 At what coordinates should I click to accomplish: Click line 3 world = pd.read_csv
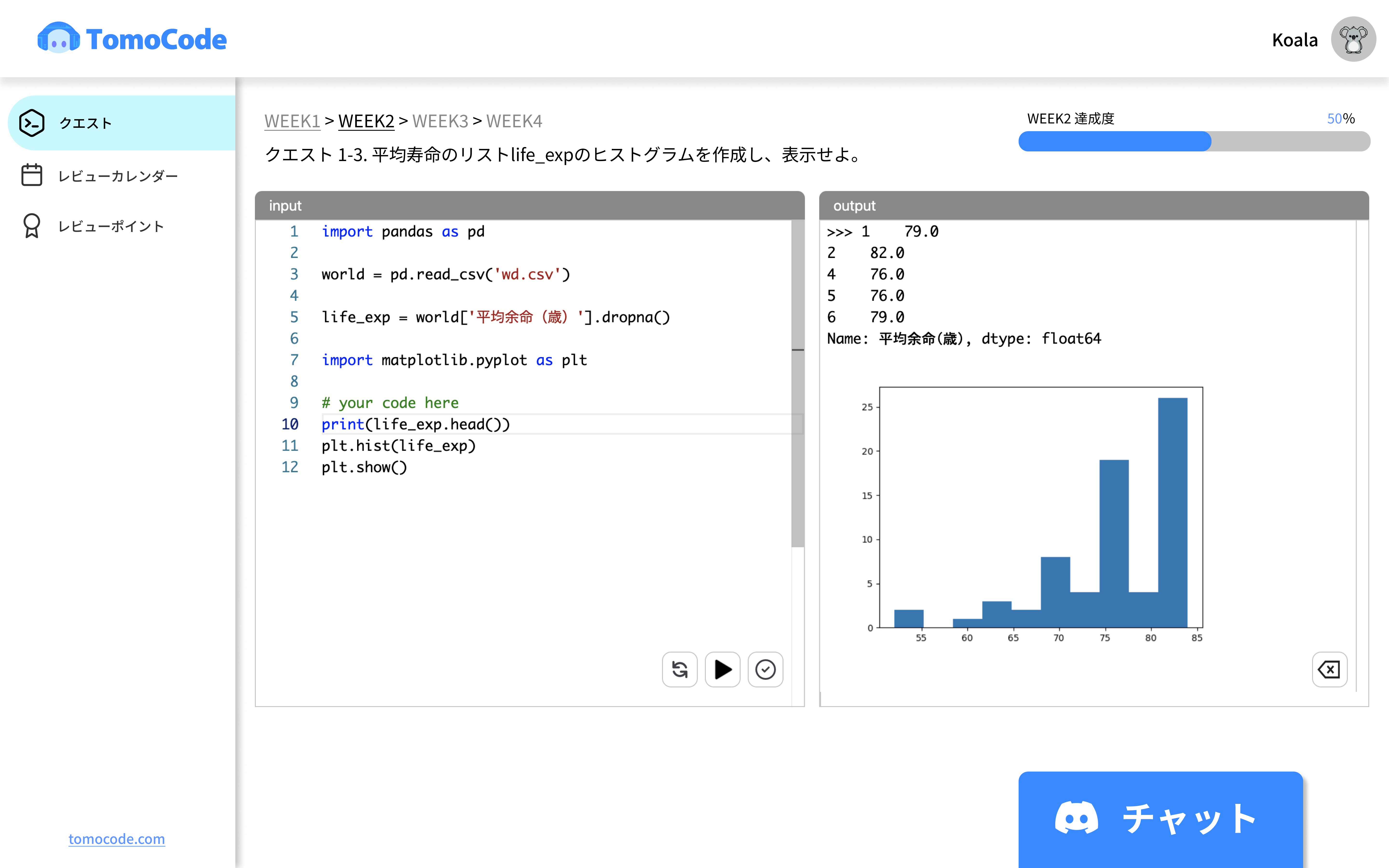[446, 274]
